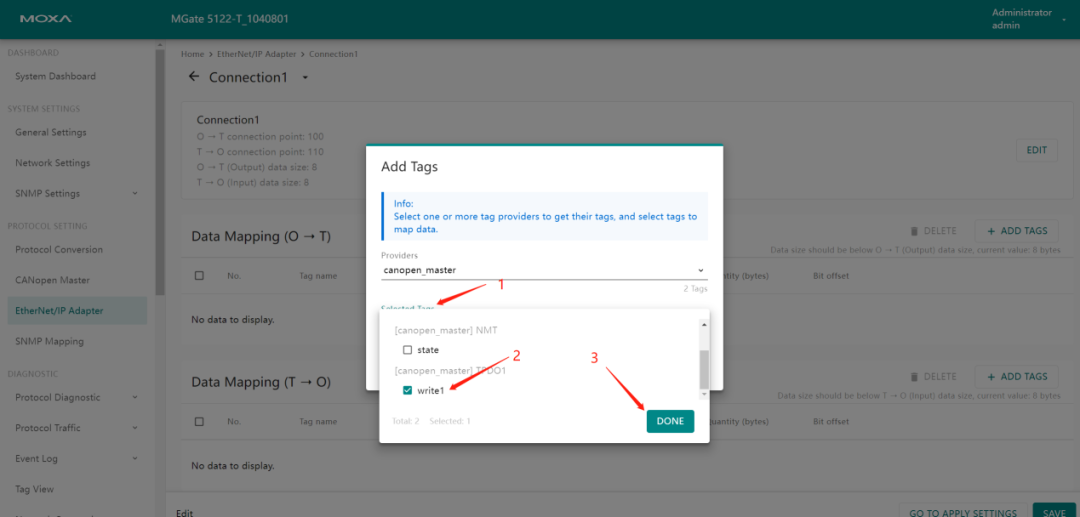
Task: Click the tag list scrollbar
Action: (704, 368)
